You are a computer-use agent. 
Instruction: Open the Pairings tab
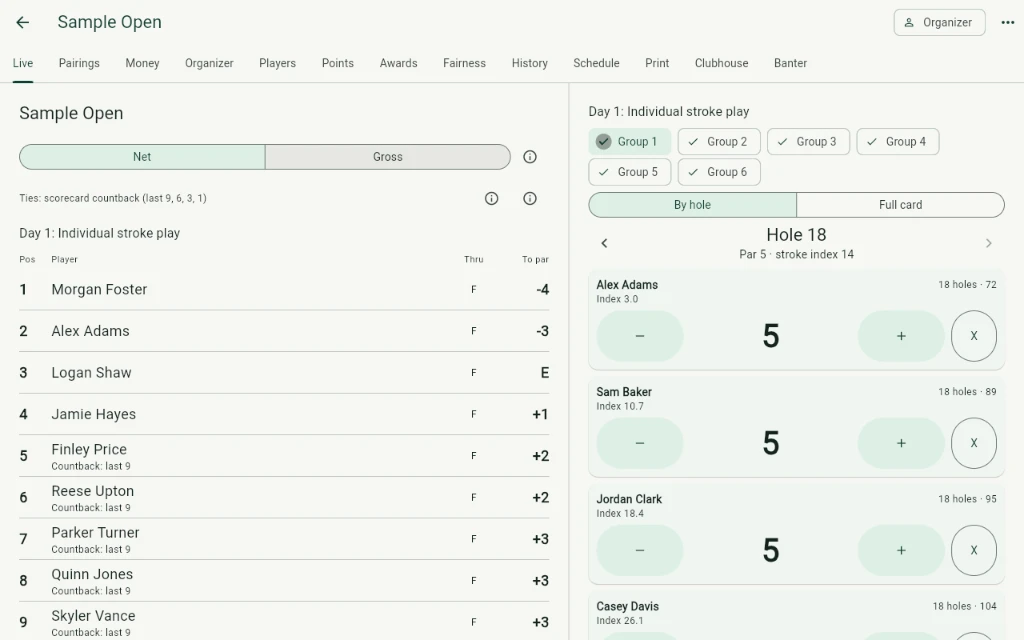79,63
